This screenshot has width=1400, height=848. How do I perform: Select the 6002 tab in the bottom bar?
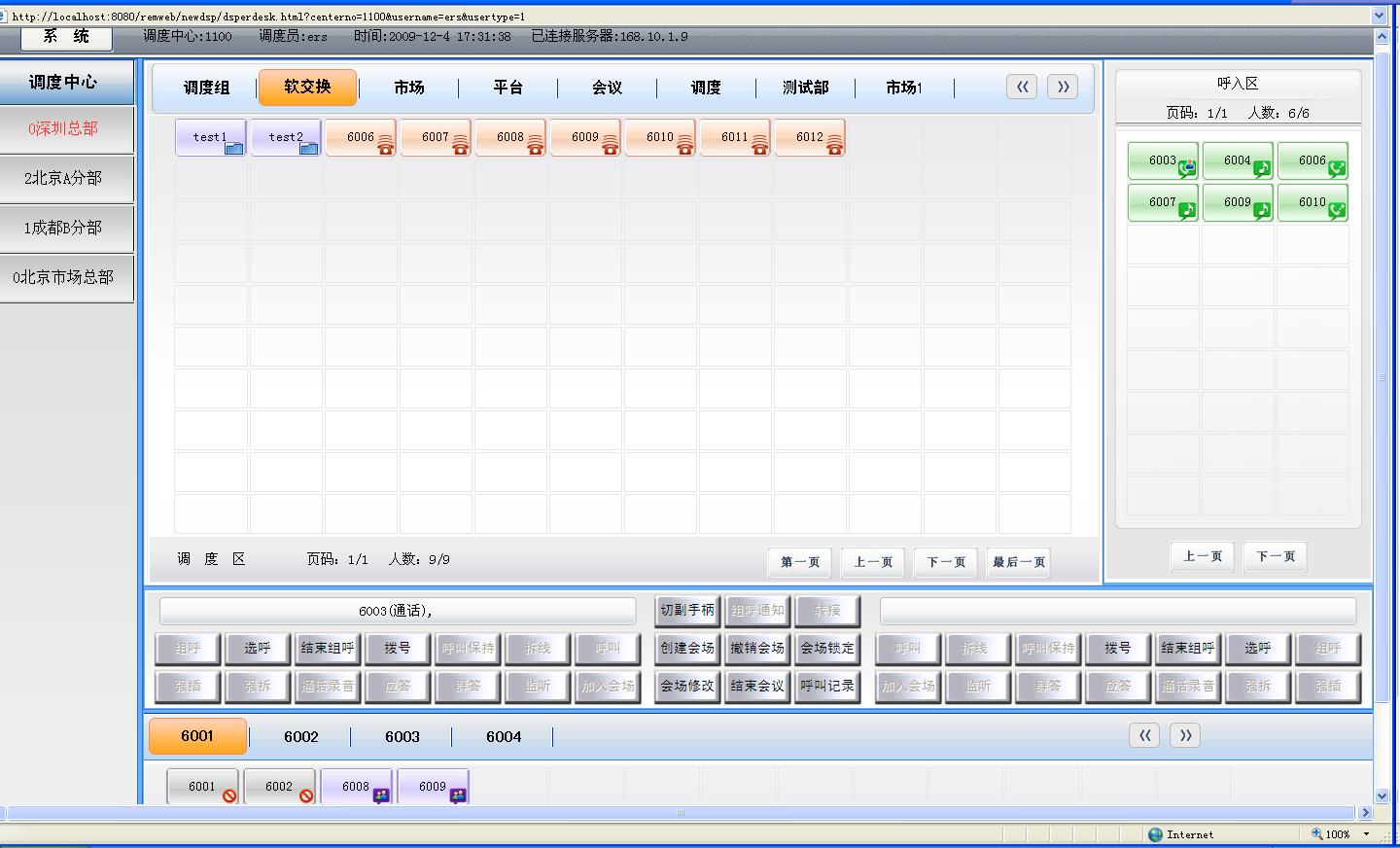click(x=301, y=737)
